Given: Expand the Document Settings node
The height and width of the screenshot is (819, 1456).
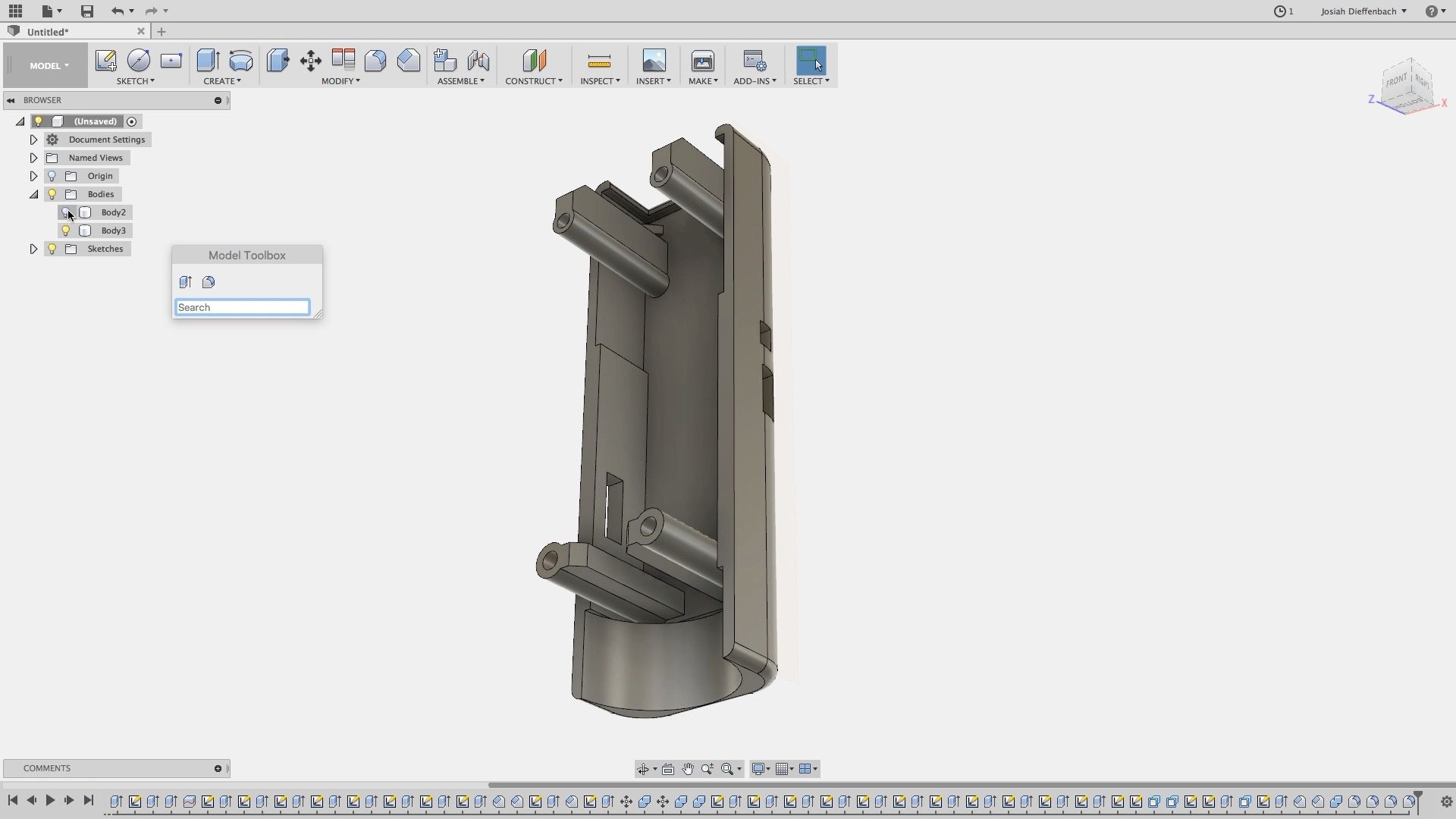Looking at the screenshot, I should 33,140.
